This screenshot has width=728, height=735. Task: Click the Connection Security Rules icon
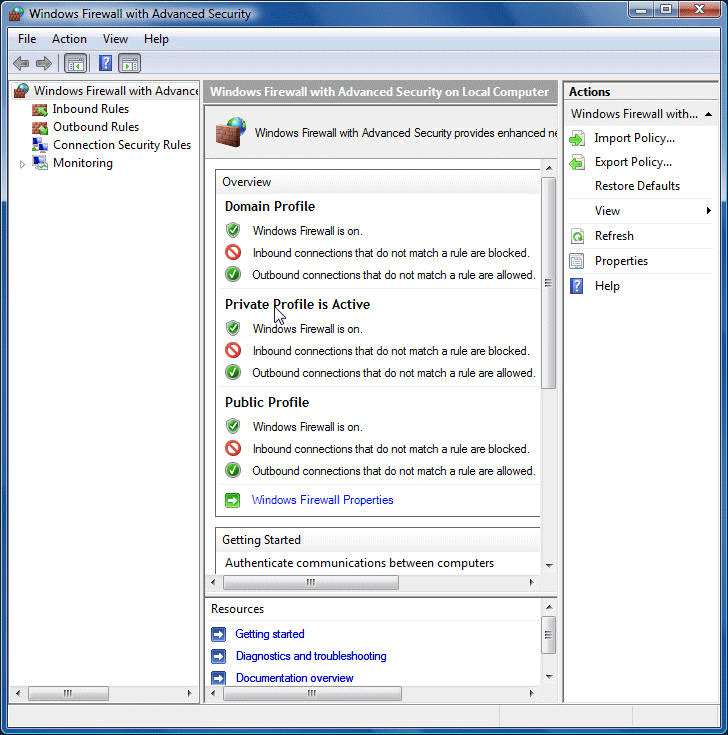point(40,145)
